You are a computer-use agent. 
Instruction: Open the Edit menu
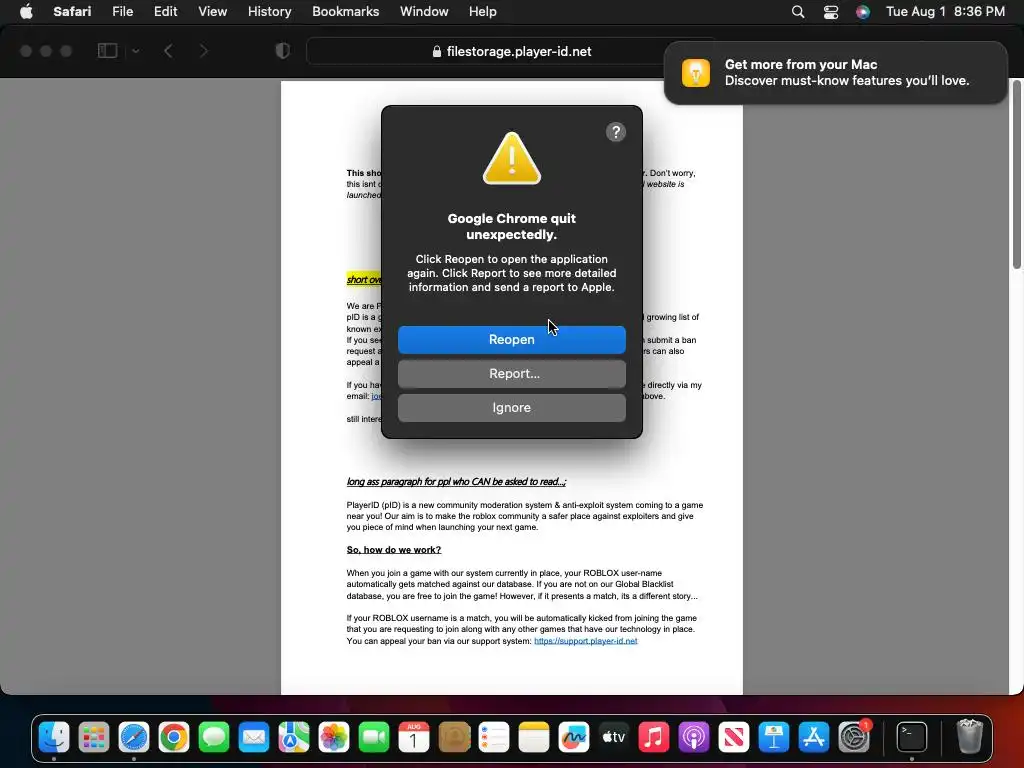click(x=165, y=11)
